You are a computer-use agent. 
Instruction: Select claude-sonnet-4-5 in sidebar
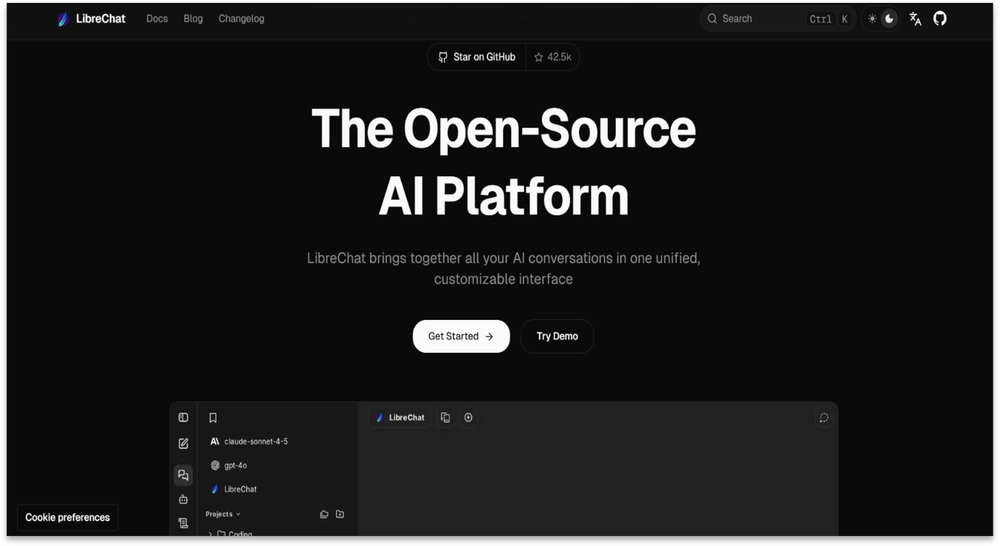[256, 441]
